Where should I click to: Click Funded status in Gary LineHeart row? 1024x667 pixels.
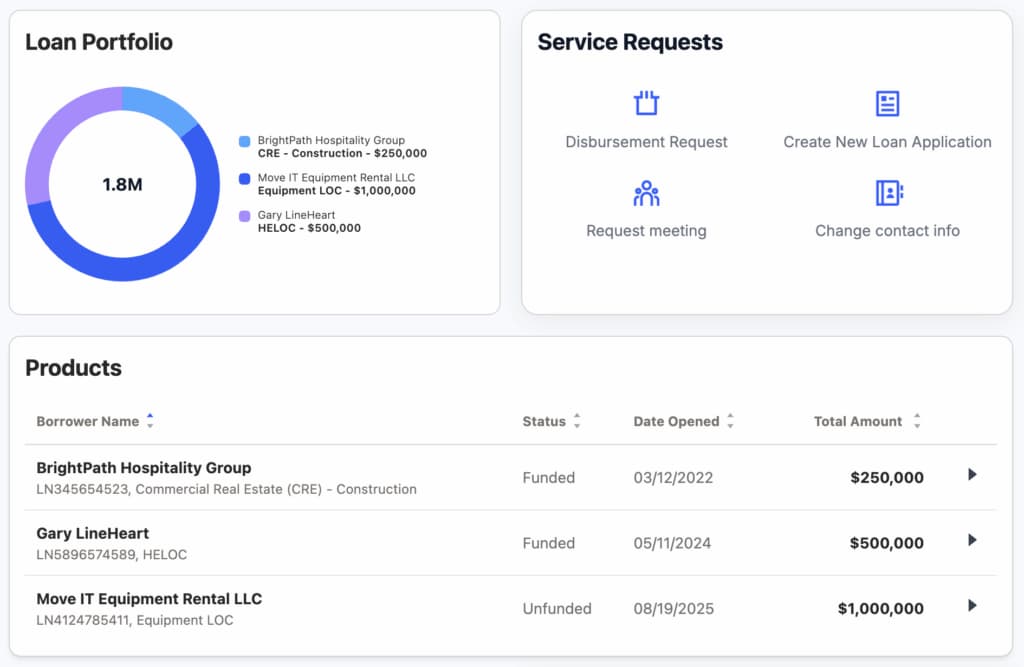tap(549, 543)
